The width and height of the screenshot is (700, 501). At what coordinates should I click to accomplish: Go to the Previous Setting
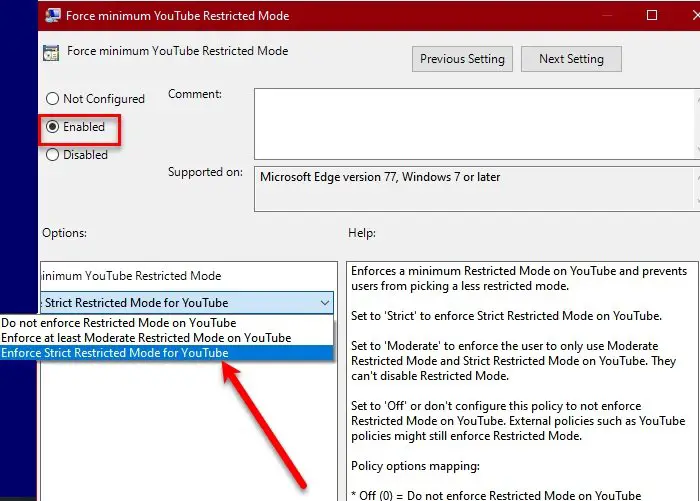pos(462,59)
